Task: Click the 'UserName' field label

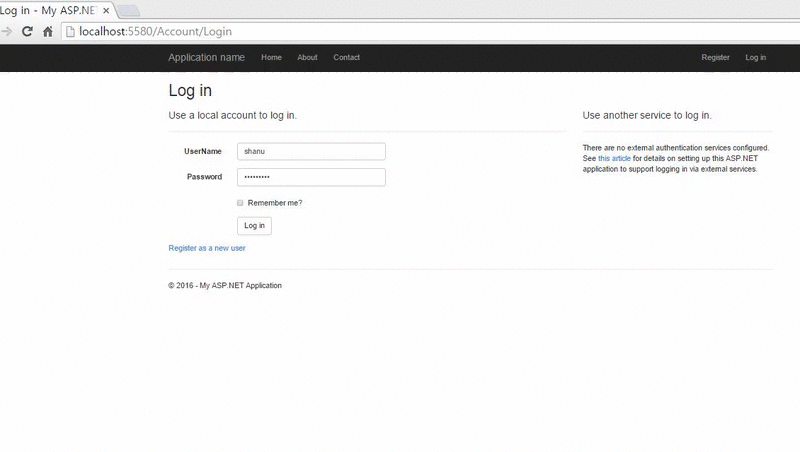Action: point(203,152)
